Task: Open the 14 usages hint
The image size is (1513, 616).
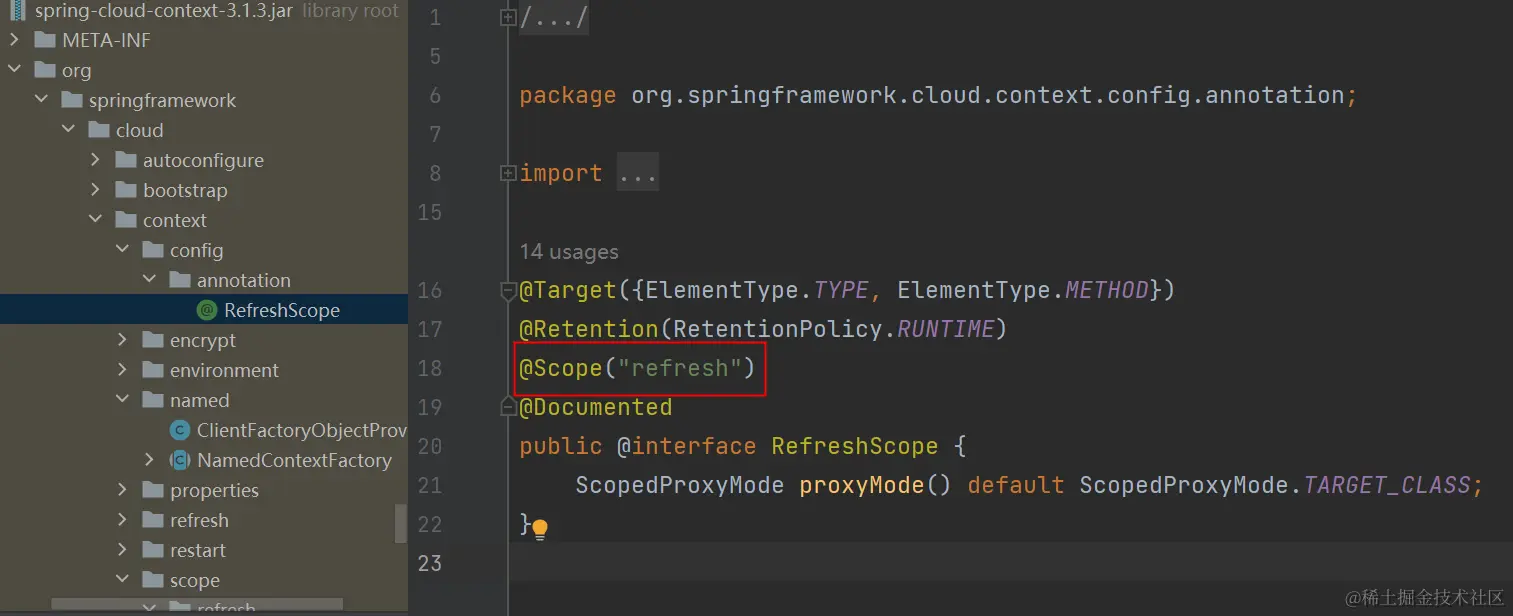Action: (x=568, y=252)
